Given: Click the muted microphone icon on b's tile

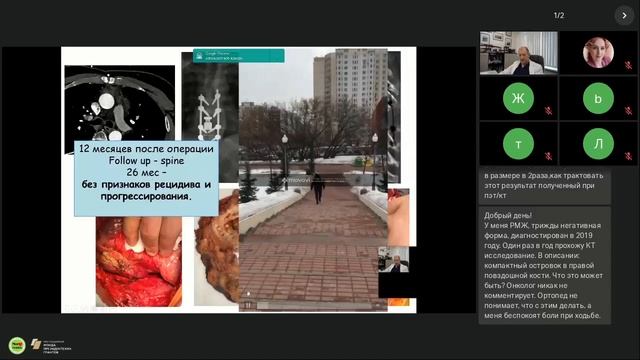Looking at the screenshot, I should click(x=628, y=111).
